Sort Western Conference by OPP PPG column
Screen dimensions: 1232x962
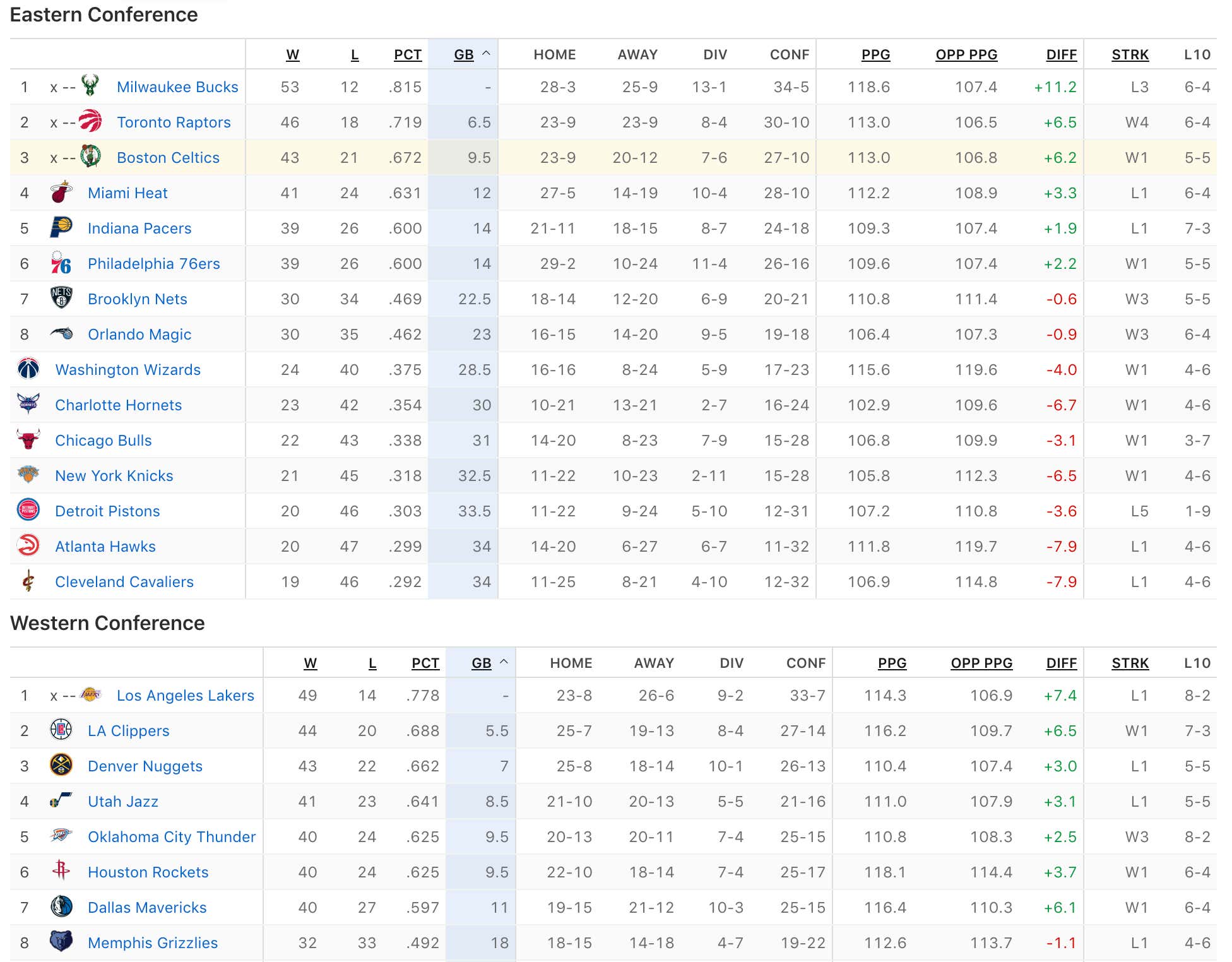pos(981,663)
